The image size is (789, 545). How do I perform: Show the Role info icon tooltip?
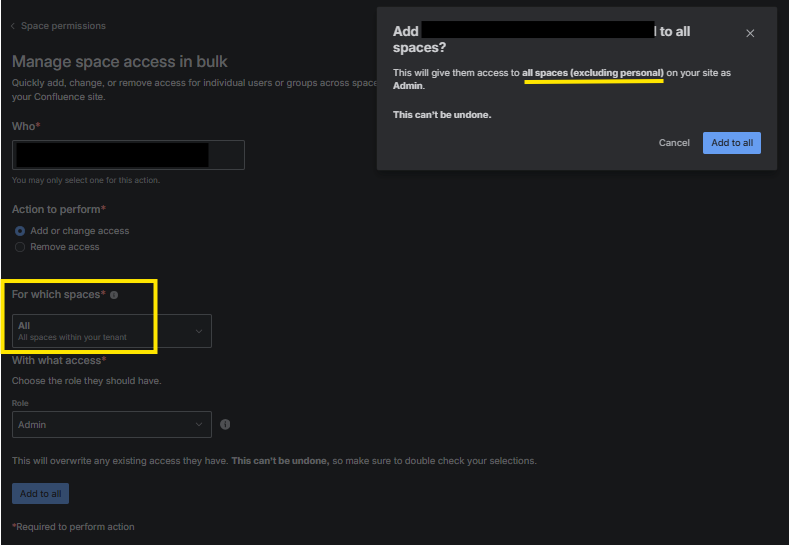point(225,425)
